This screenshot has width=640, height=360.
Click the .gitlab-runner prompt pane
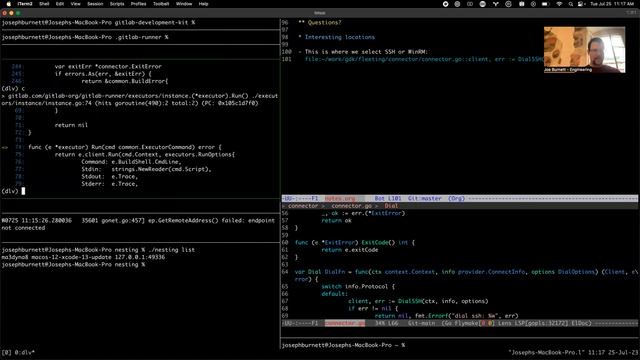coord(85,37)
